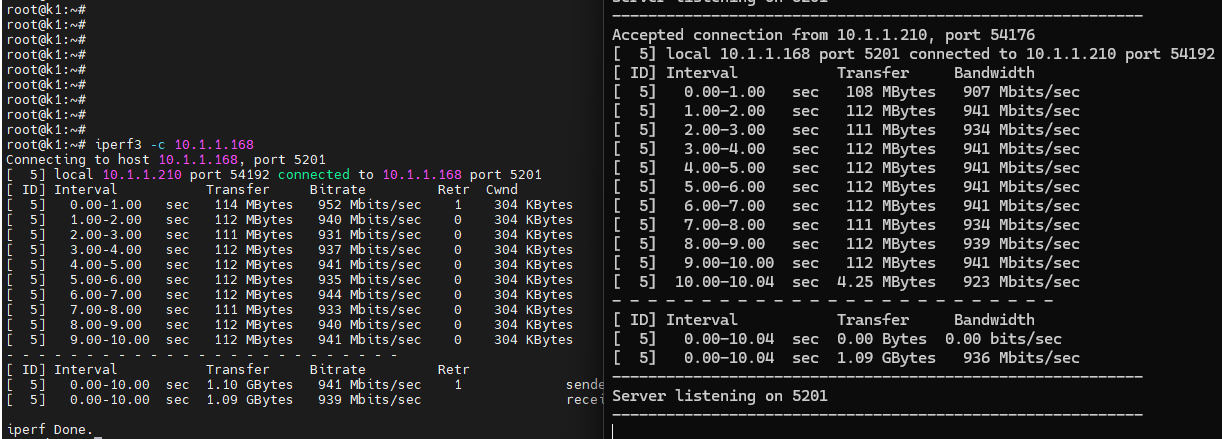Click the '907 Mbits/sec' bandwidth value
The width and height of the screenshot is (1222, 439).
pos(1022,91)
